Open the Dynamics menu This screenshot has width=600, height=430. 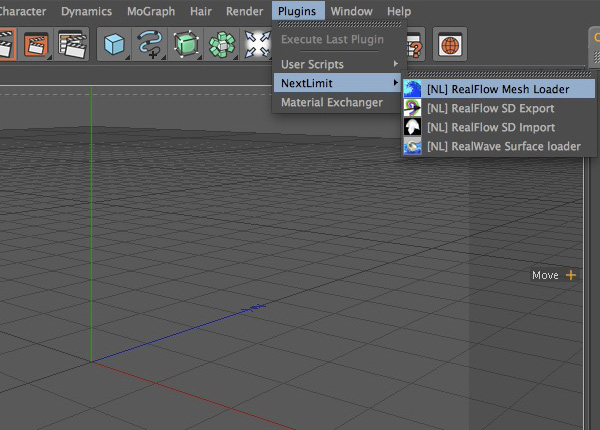click(x=86, y=11)
